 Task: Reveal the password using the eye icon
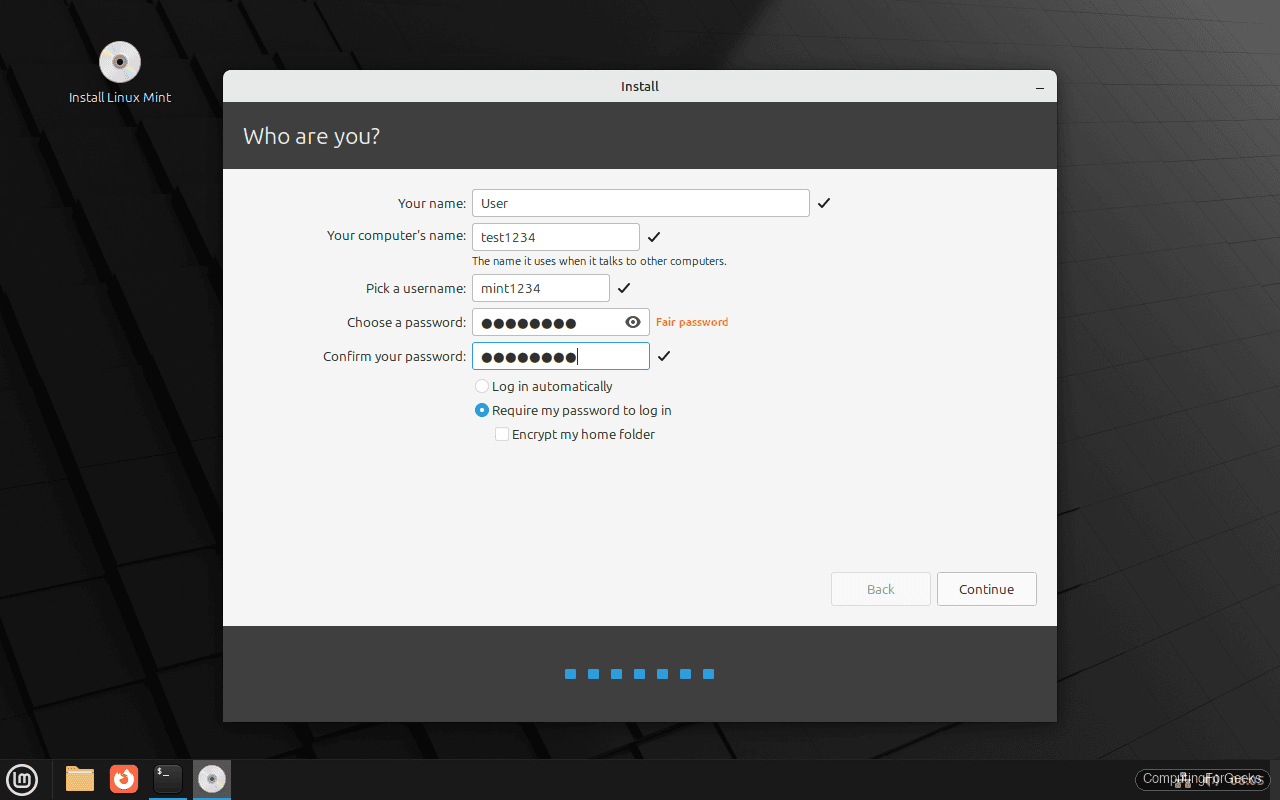(x=633, y=322)
